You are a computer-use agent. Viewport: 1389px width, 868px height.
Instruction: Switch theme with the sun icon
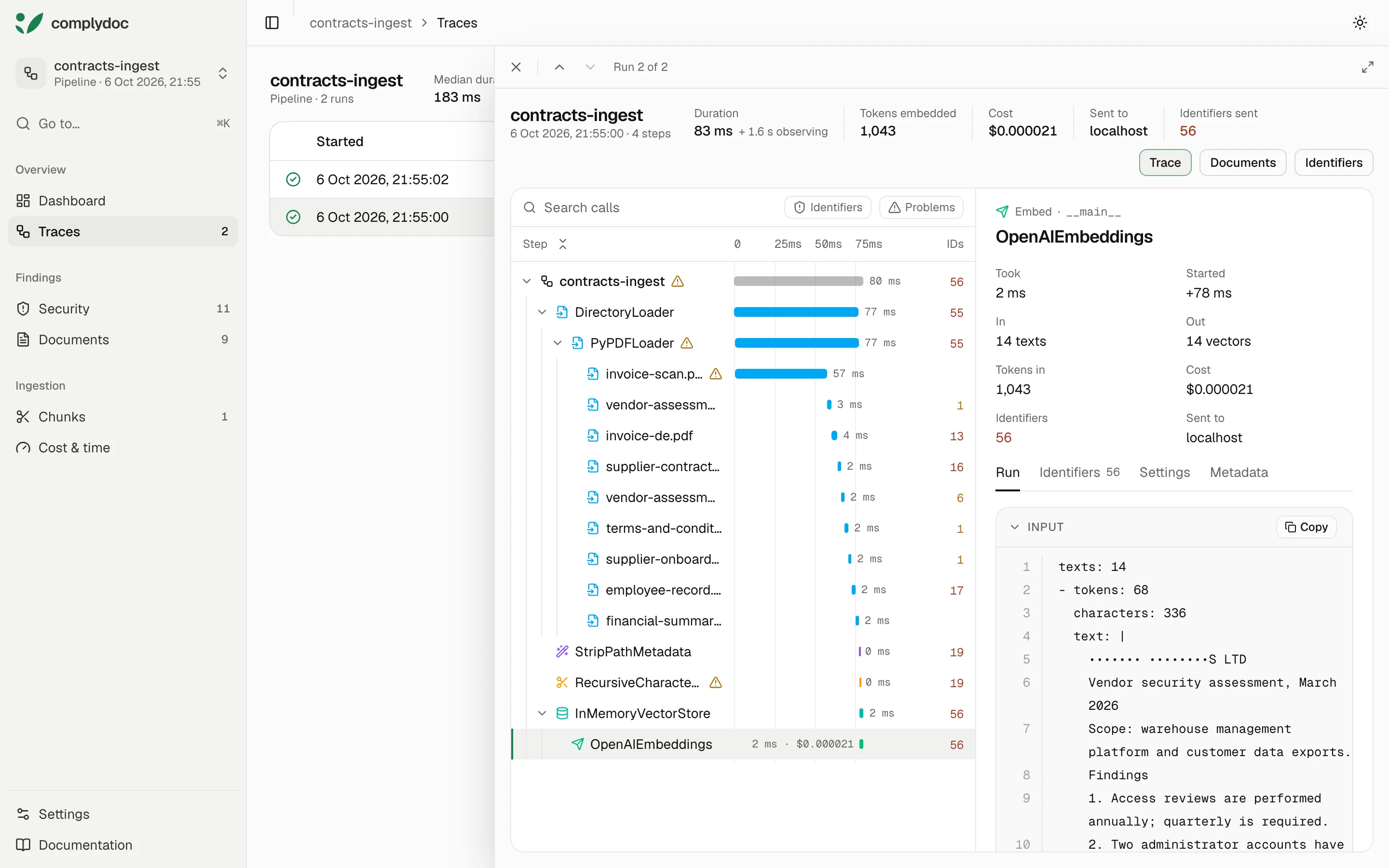[x=1360, y=23]
